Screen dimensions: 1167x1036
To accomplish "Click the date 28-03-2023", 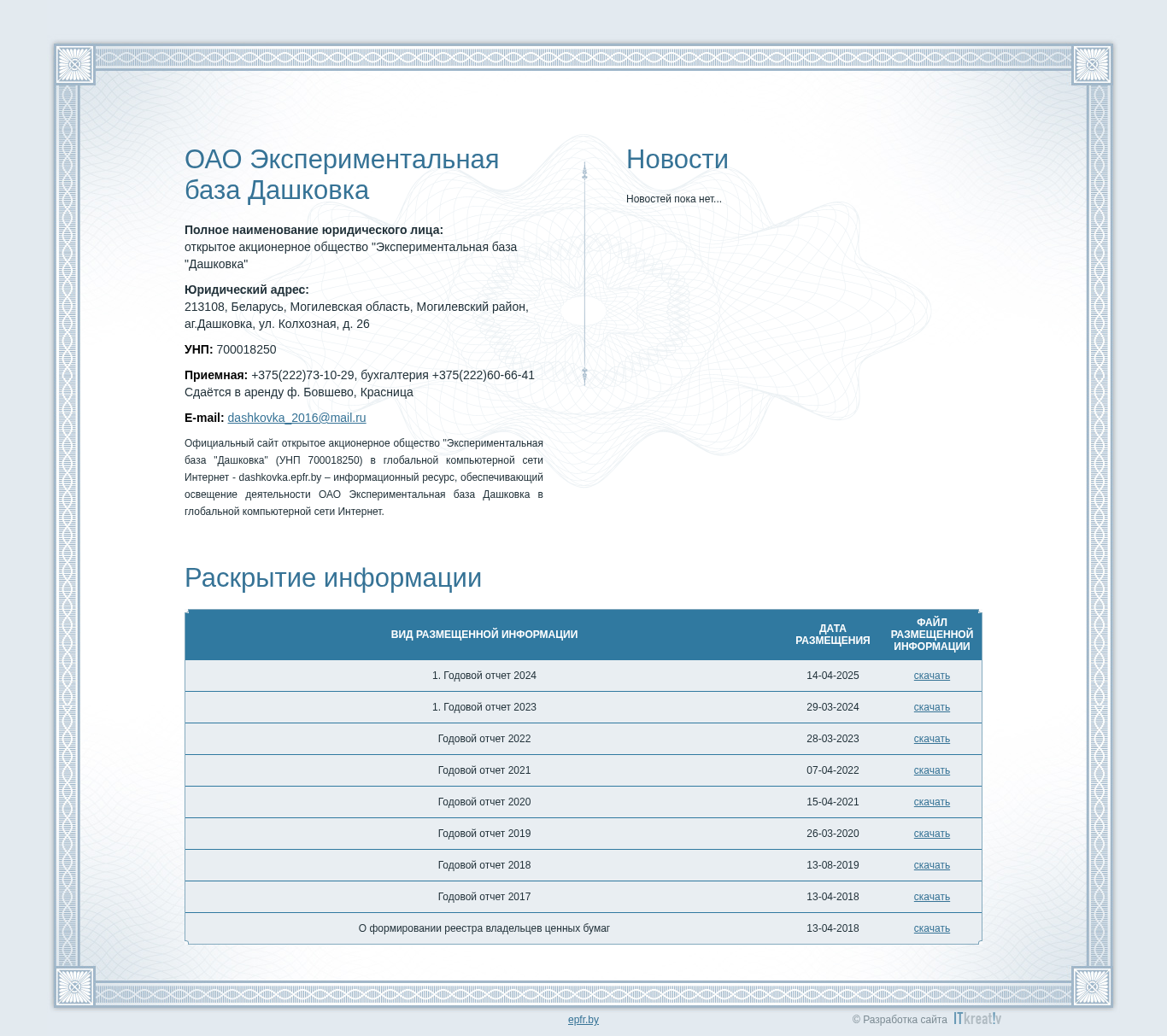I will [x=833, y=739].
